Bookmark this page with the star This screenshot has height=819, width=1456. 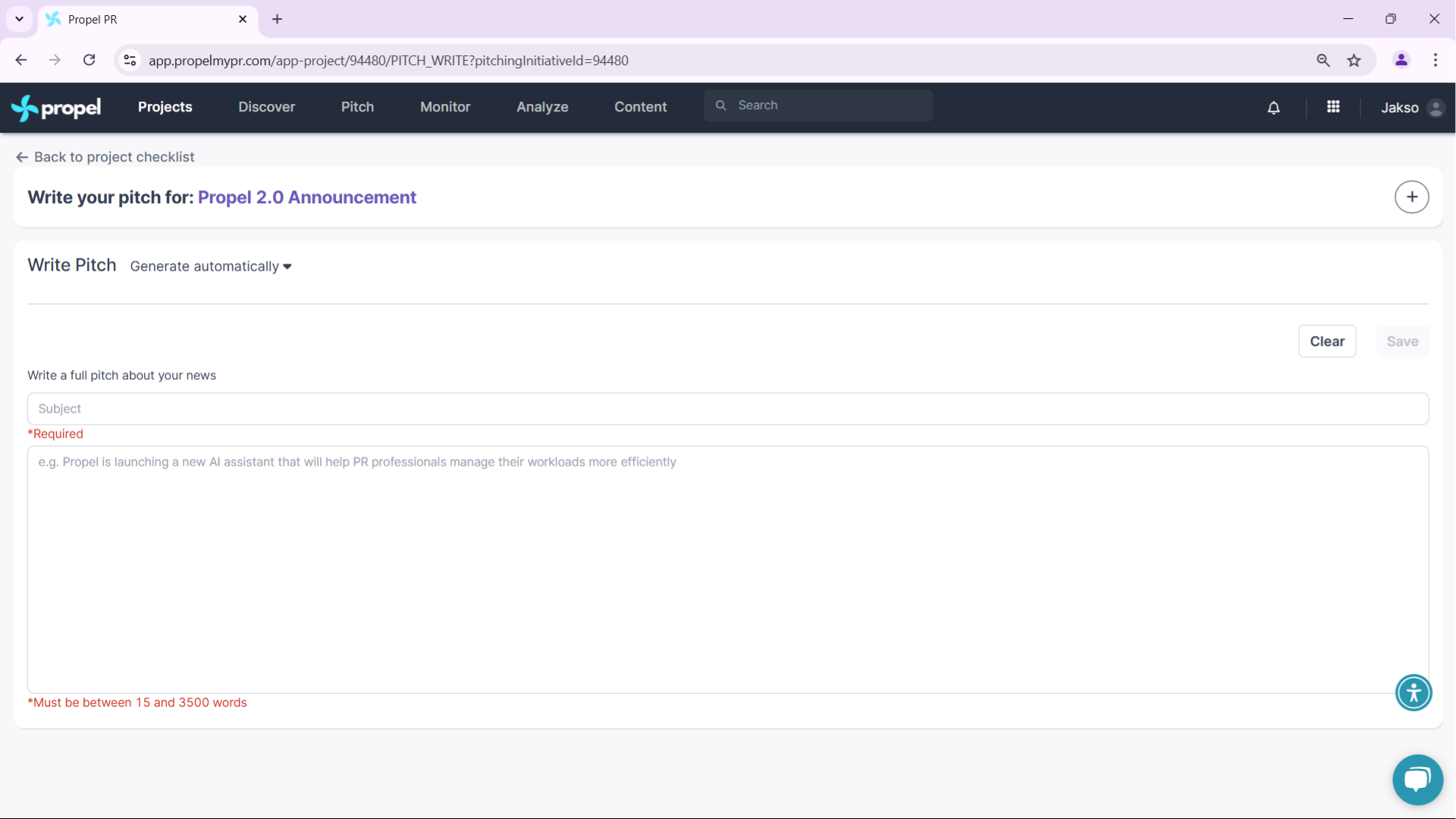(1354, 60)
